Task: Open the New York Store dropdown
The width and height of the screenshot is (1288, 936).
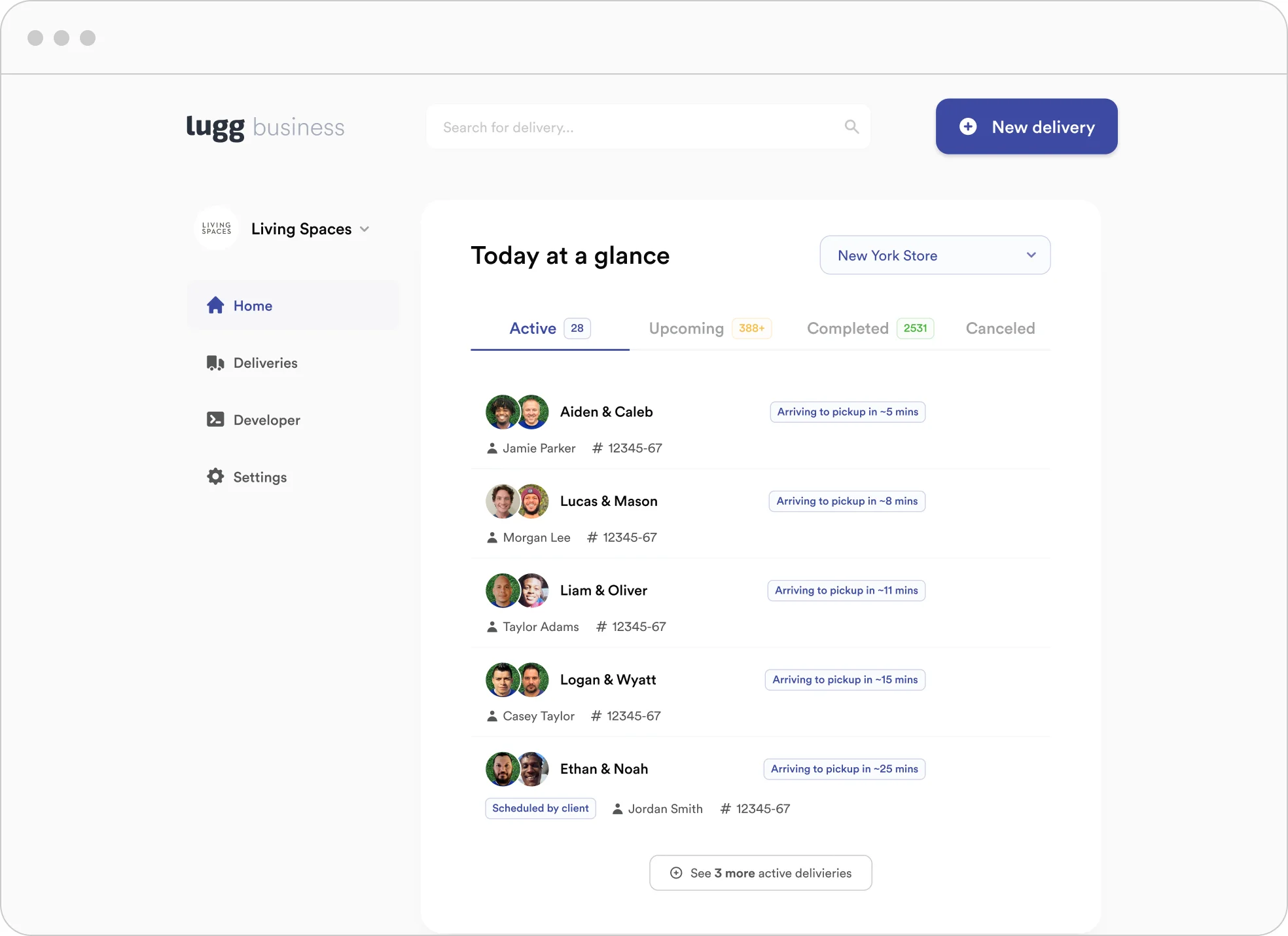Action: pos(935,255)
